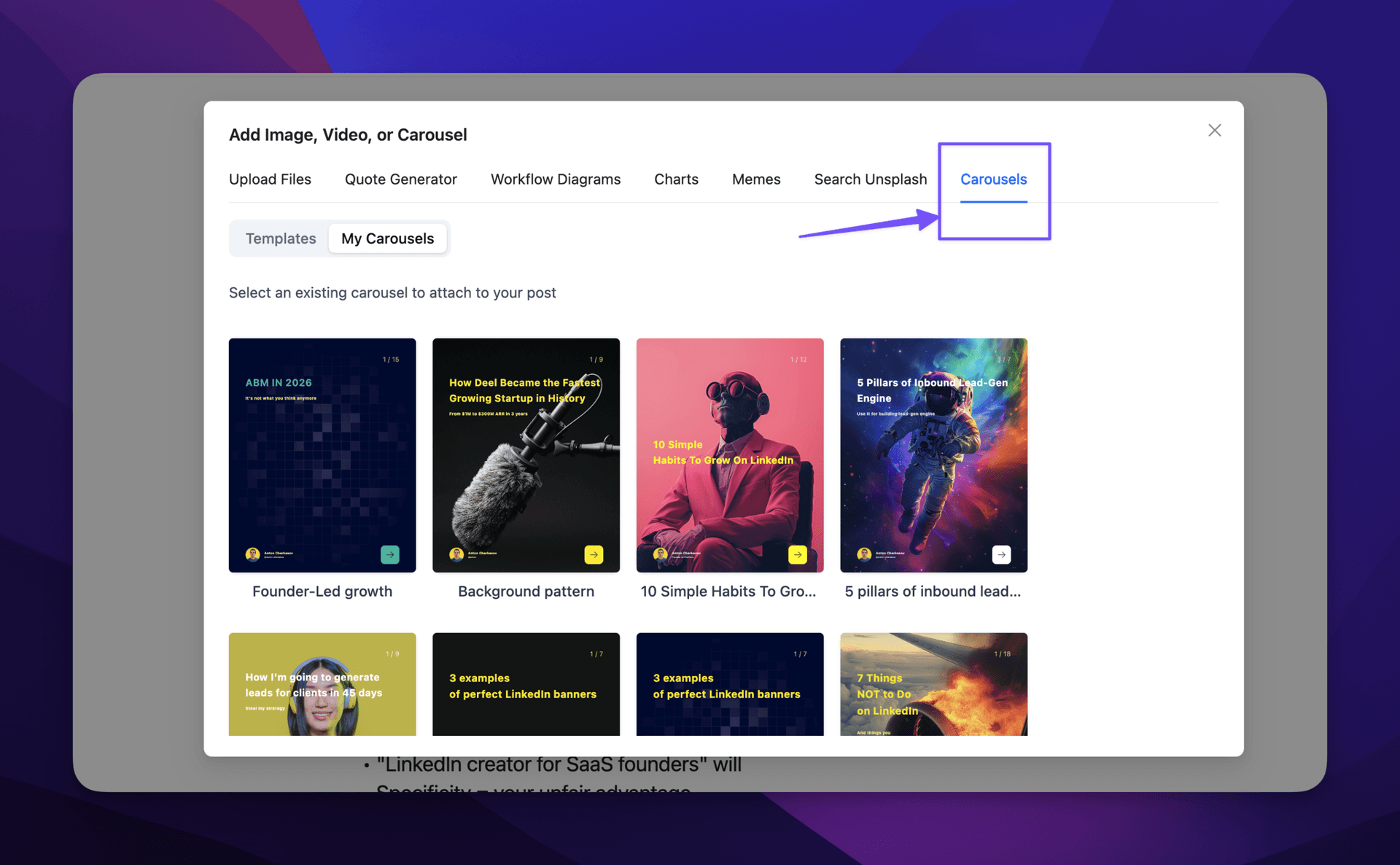
Task: Click the arrow icon on 10 Simple Habits card
Action: (x=798, y=554)
